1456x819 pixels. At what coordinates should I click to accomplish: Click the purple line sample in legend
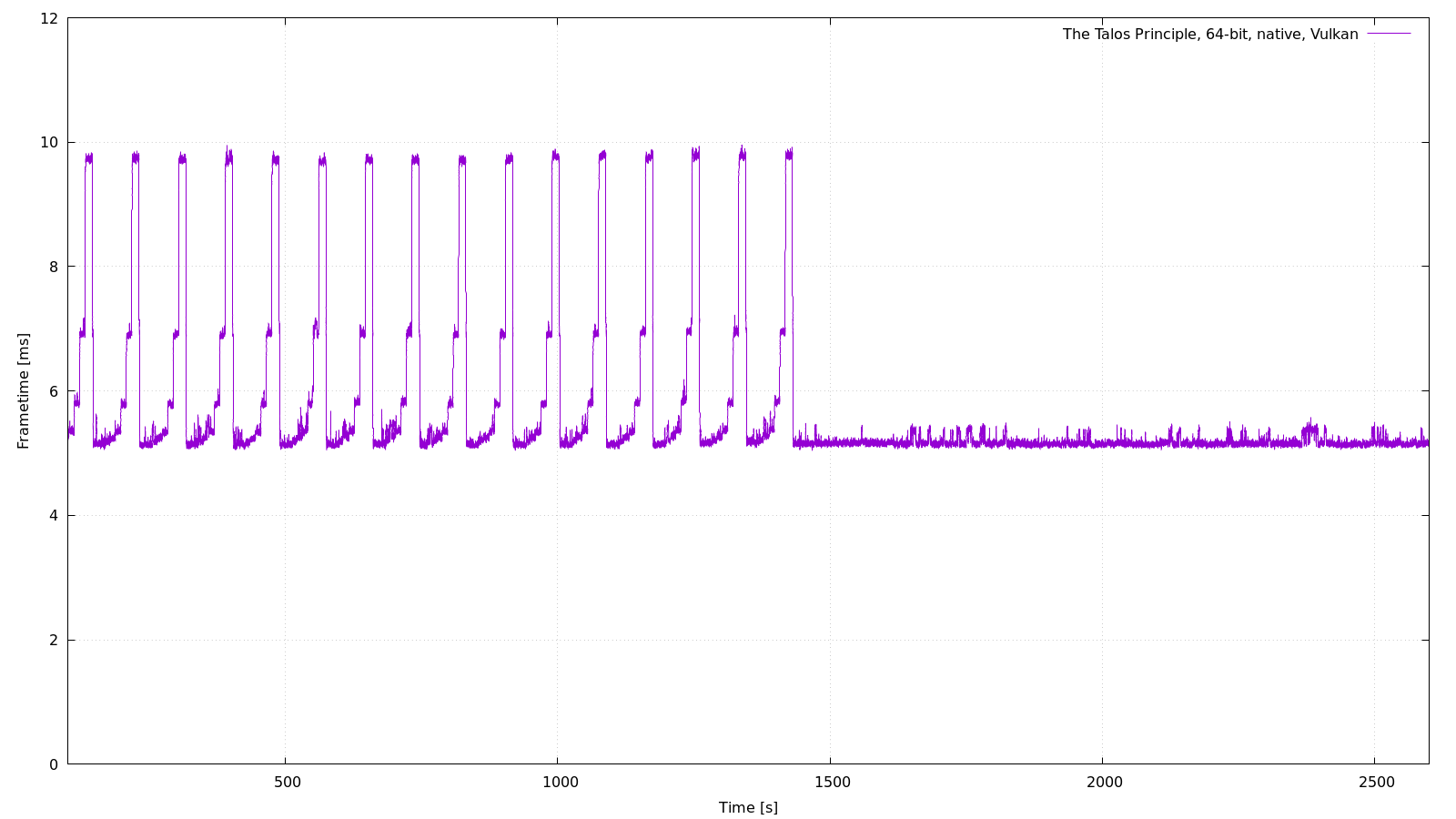coord(1389,34)
